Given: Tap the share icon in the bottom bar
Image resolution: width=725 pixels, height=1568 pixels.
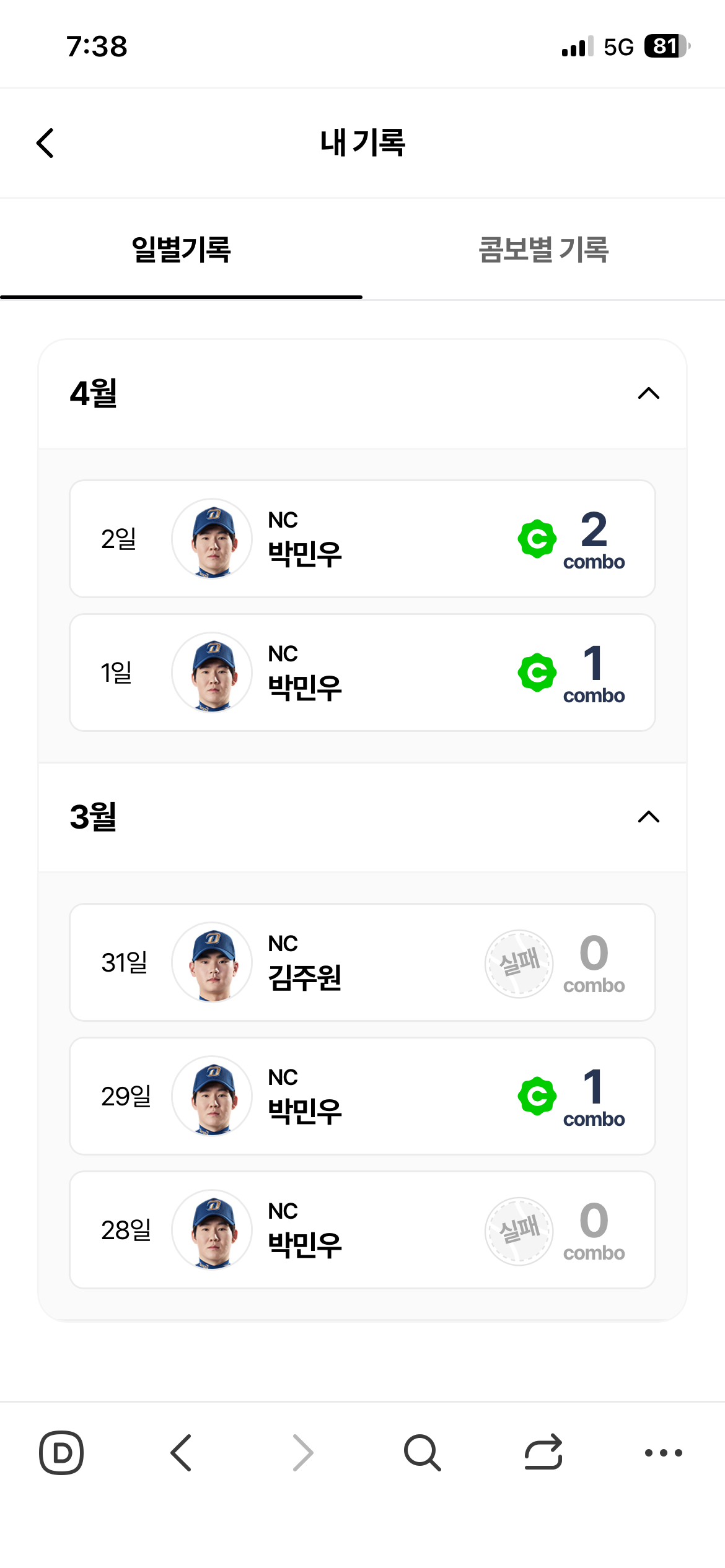Looking at the screenshot, I should 543,1452.
